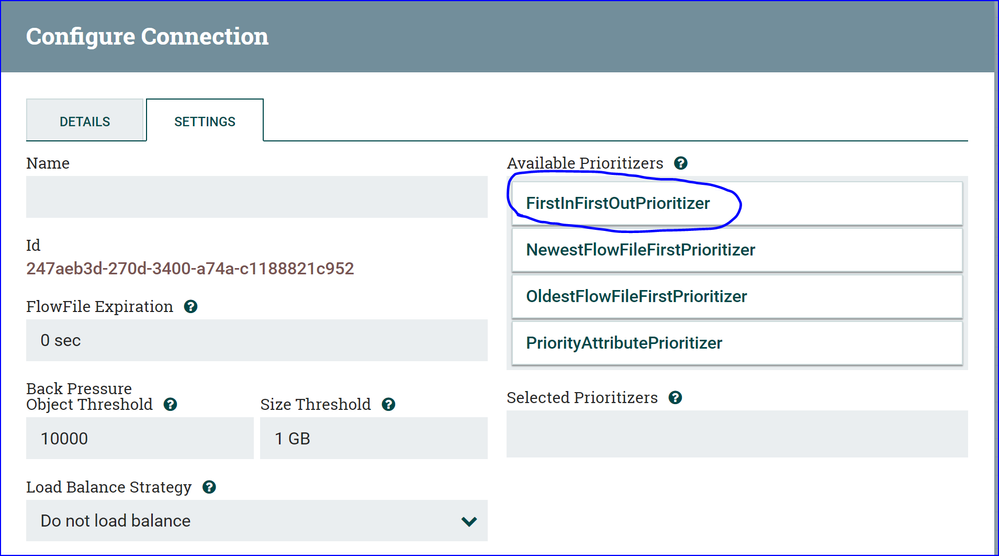999x556 pixels.
Task: Click Size Threshold help icon
Action: coord(388,405)
